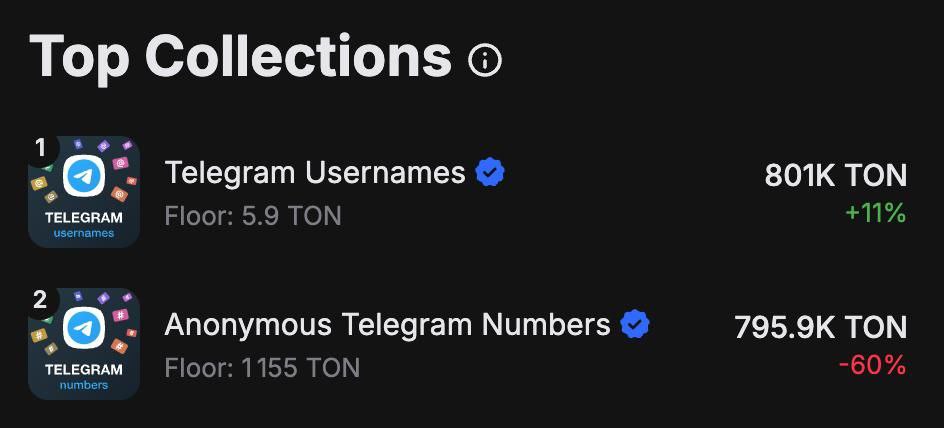
Task: Click the rank 1 badge
Action: 41,148
